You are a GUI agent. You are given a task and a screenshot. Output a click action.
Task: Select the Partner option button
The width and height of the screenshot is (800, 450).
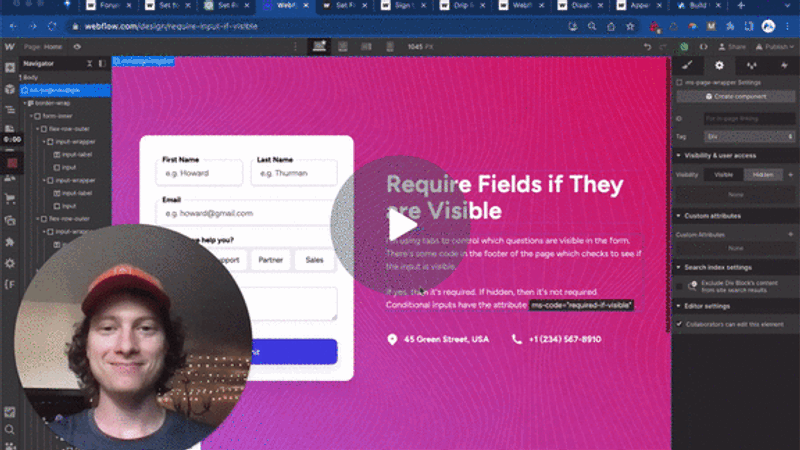coord(270,260)
